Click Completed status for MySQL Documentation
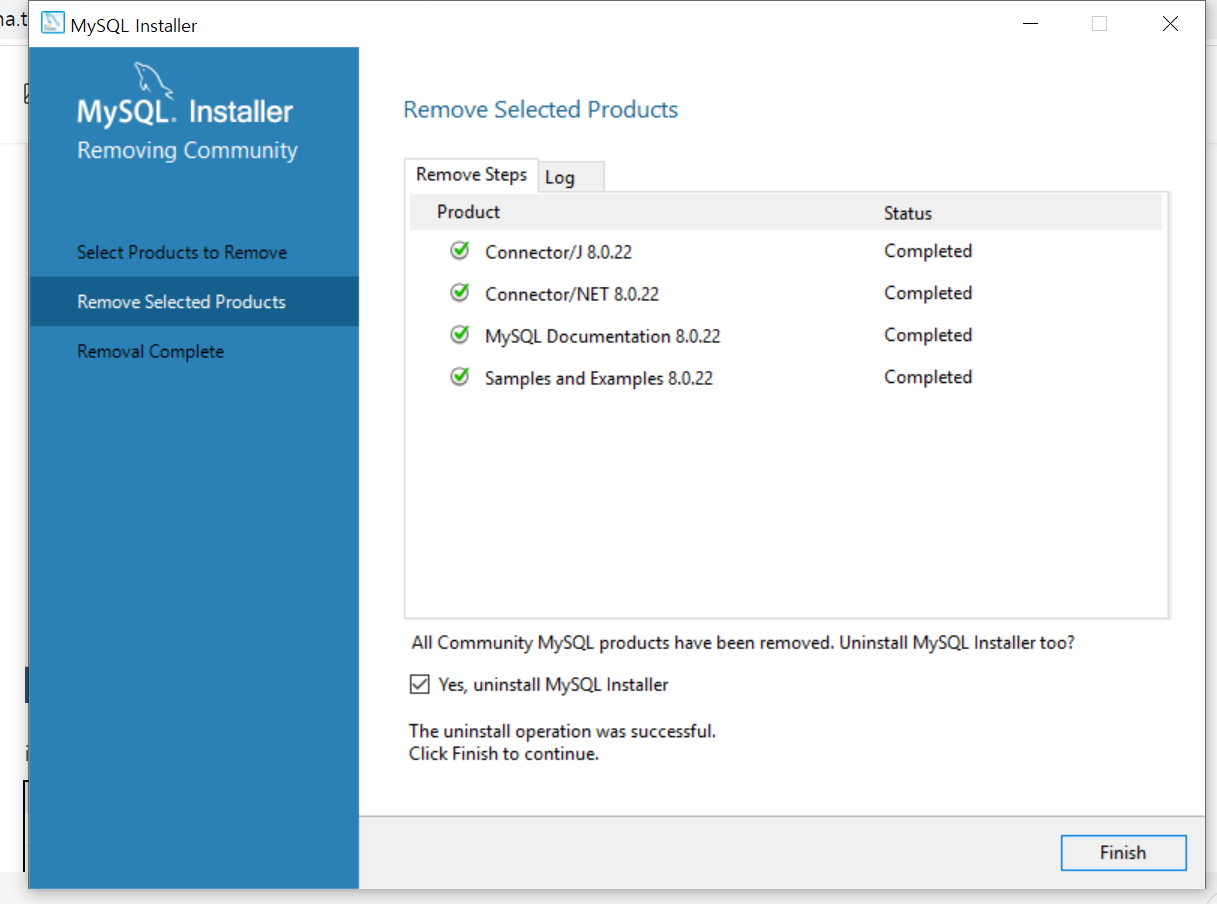1217x904 pixels. click(928, 335)
